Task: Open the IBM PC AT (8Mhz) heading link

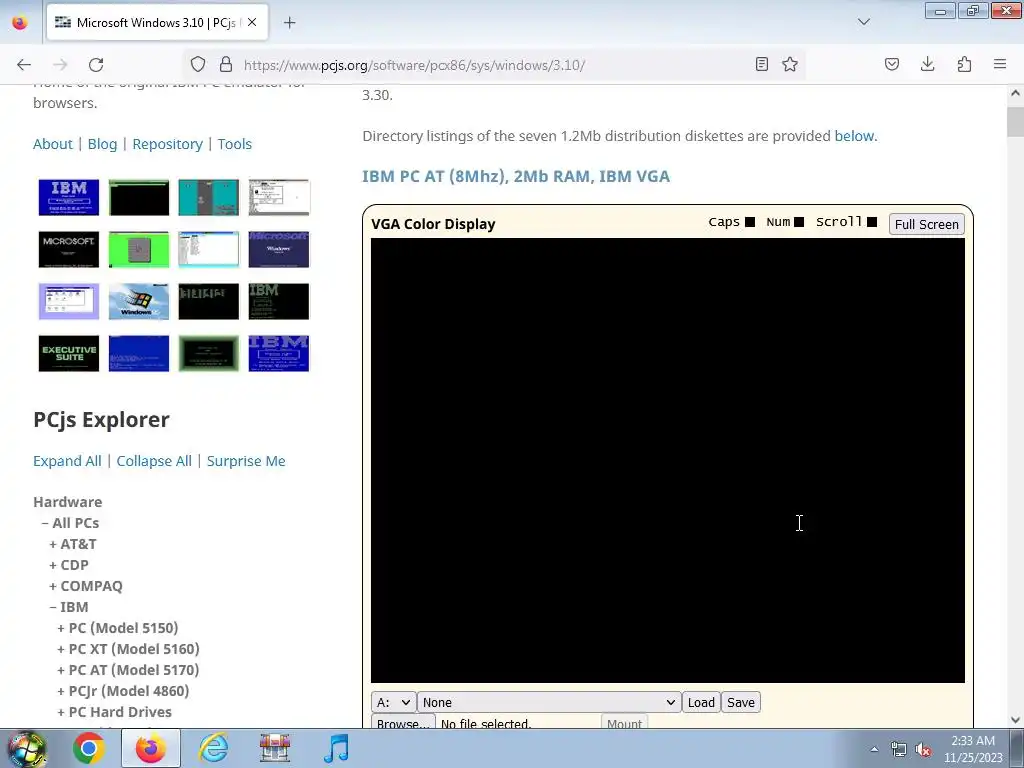Action: click(516, 176)
